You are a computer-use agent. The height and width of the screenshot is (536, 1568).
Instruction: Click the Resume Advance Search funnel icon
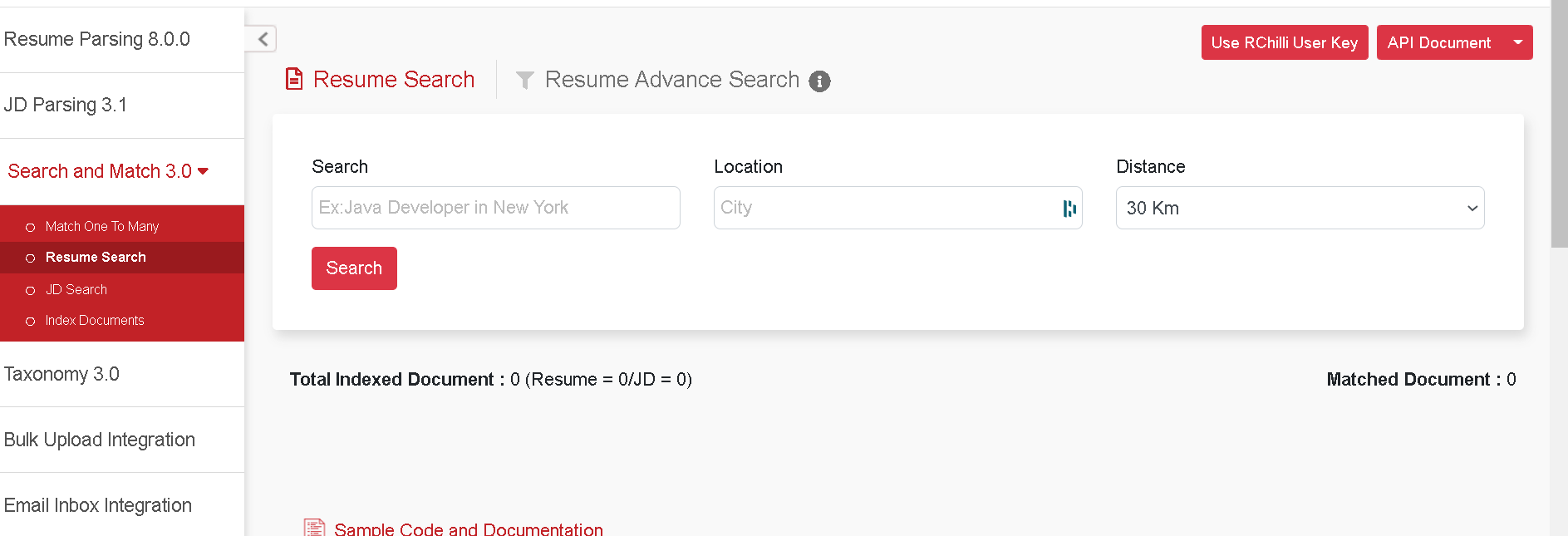tap(524, 80)
